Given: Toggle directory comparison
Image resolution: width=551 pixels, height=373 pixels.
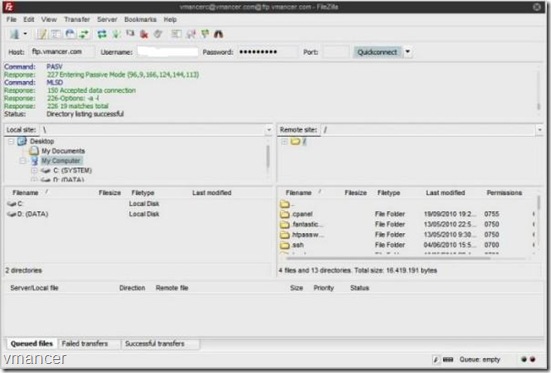Looking at the screenshot, I should (191, 34).
